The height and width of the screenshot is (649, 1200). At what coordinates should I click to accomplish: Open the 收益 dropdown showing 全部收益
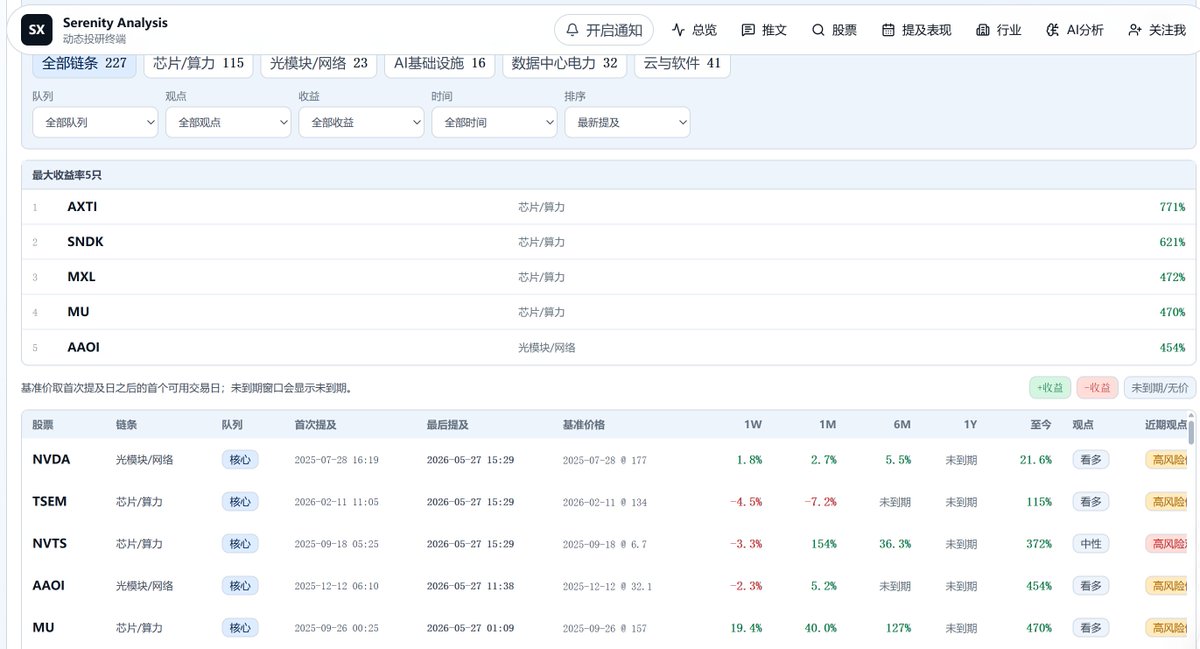(x=361, y=122)
